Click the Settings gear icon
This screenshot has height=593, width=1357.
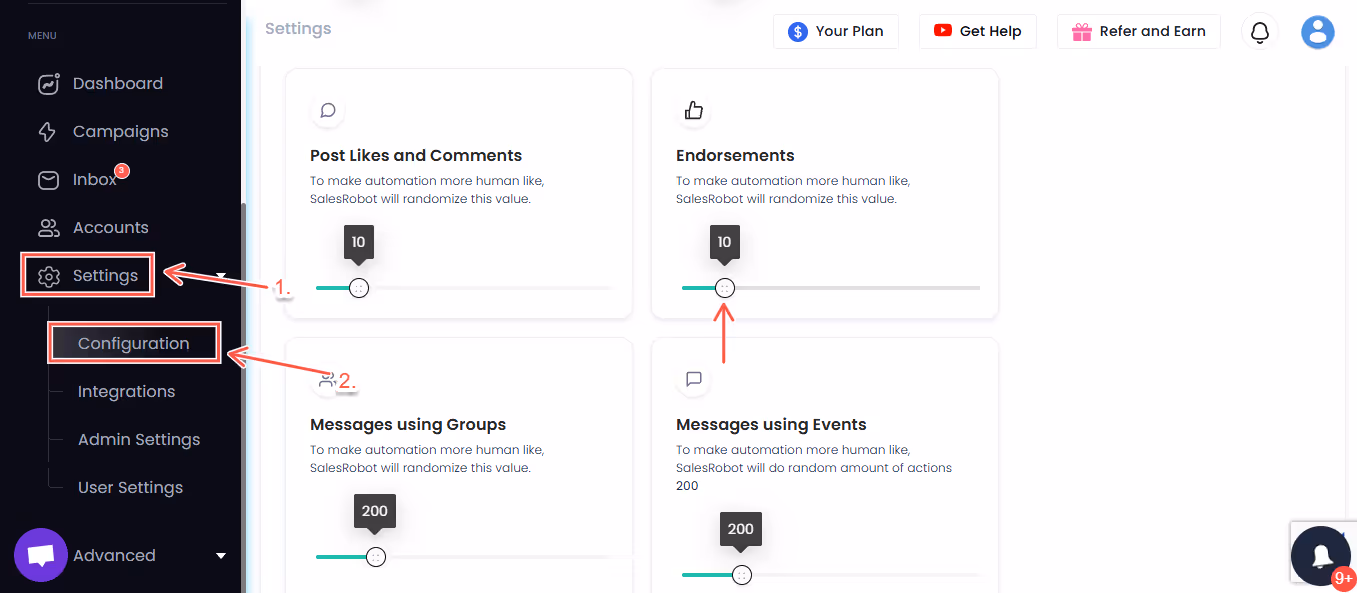pyautogui.click(x=48, y=275)
